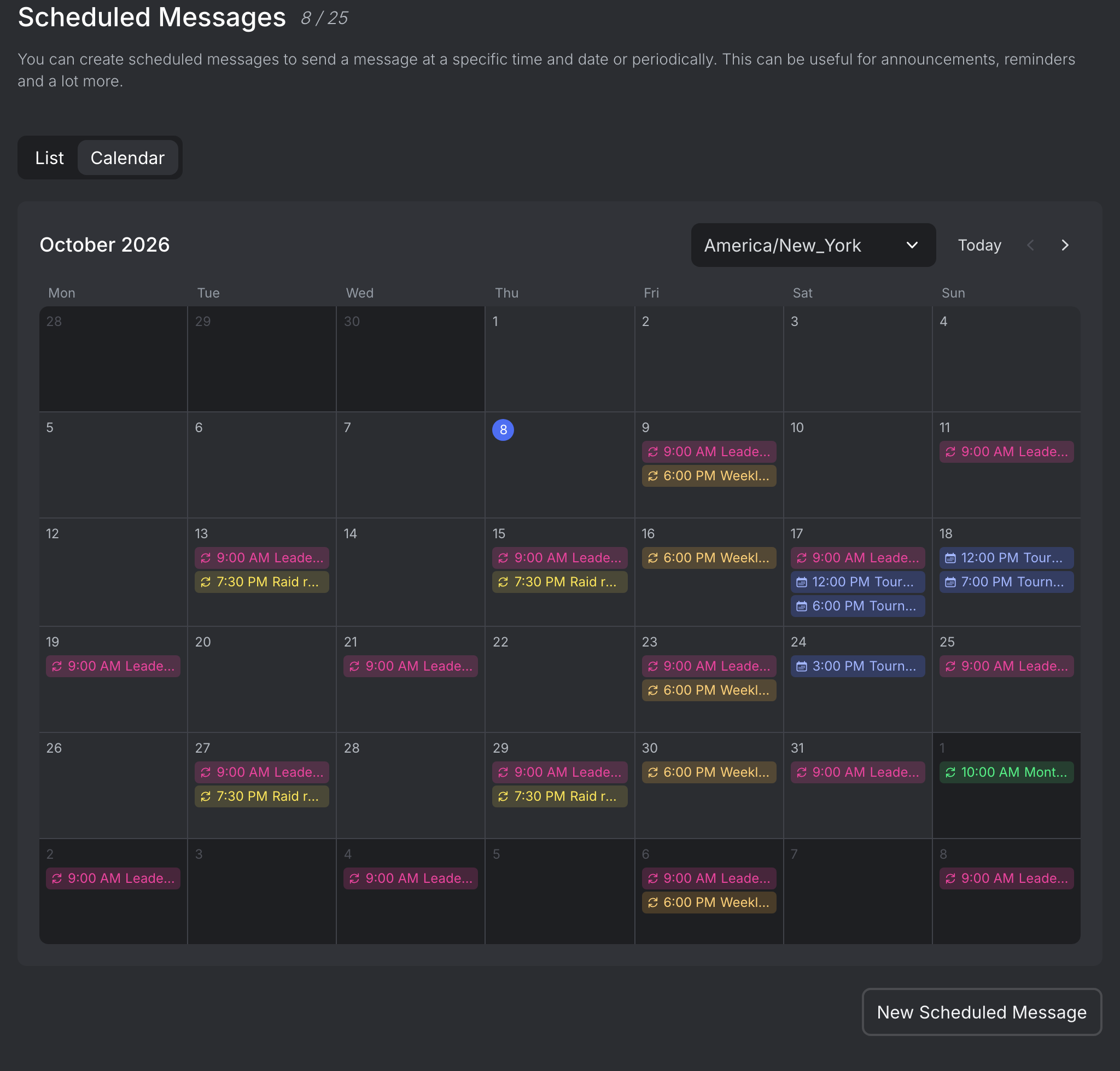Viewport: 1120px width, 1071px height.
Task: Open 9:00 AM Leade... event on October 17
Action: tap(857, 558)
